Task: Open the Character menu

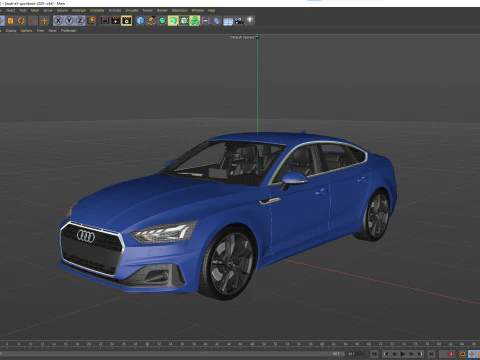Action: (x=97, y=10)
